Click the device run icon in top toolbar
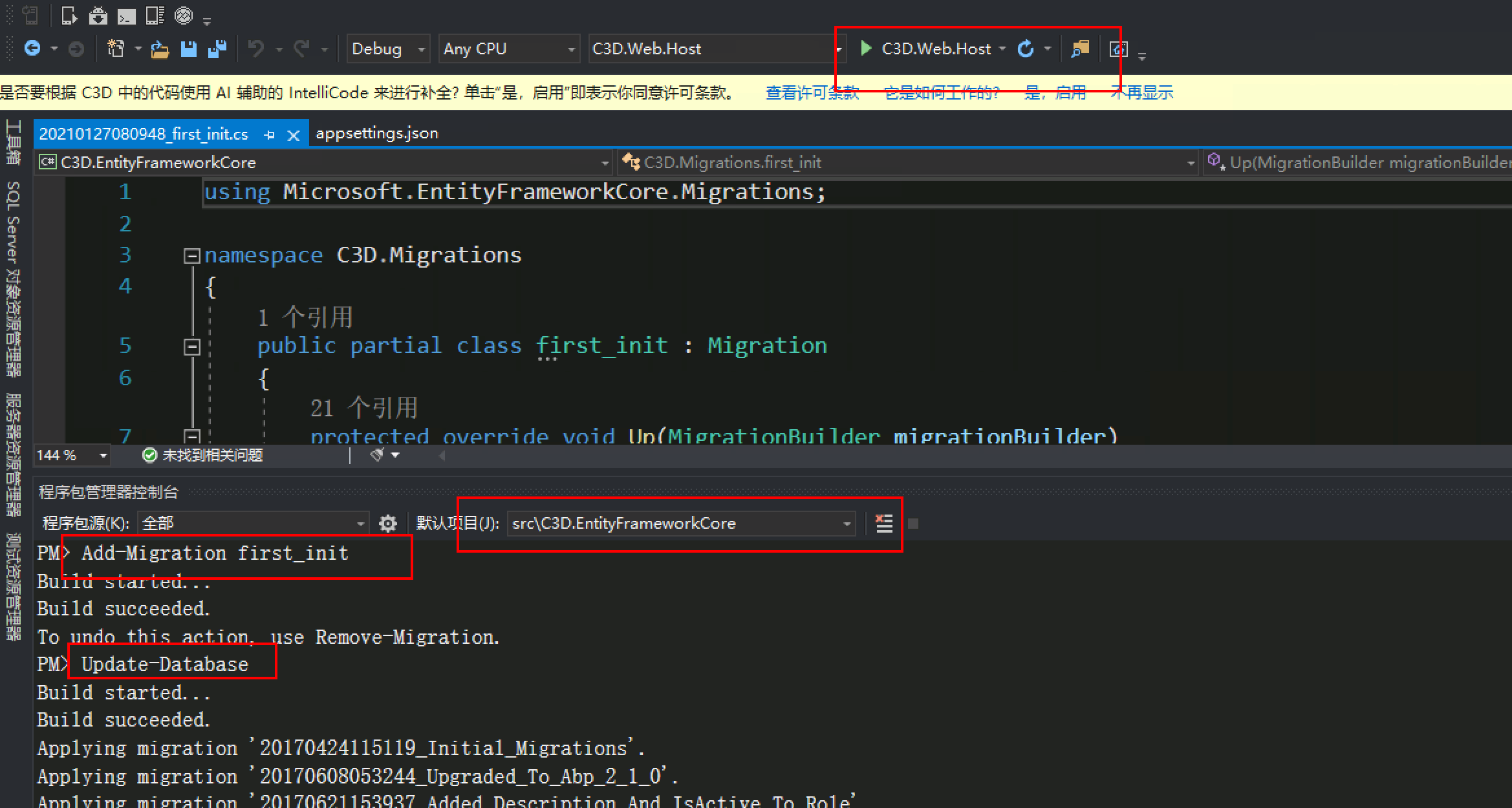This screenshot has height=808, width=1512. [x=69, y=16]
